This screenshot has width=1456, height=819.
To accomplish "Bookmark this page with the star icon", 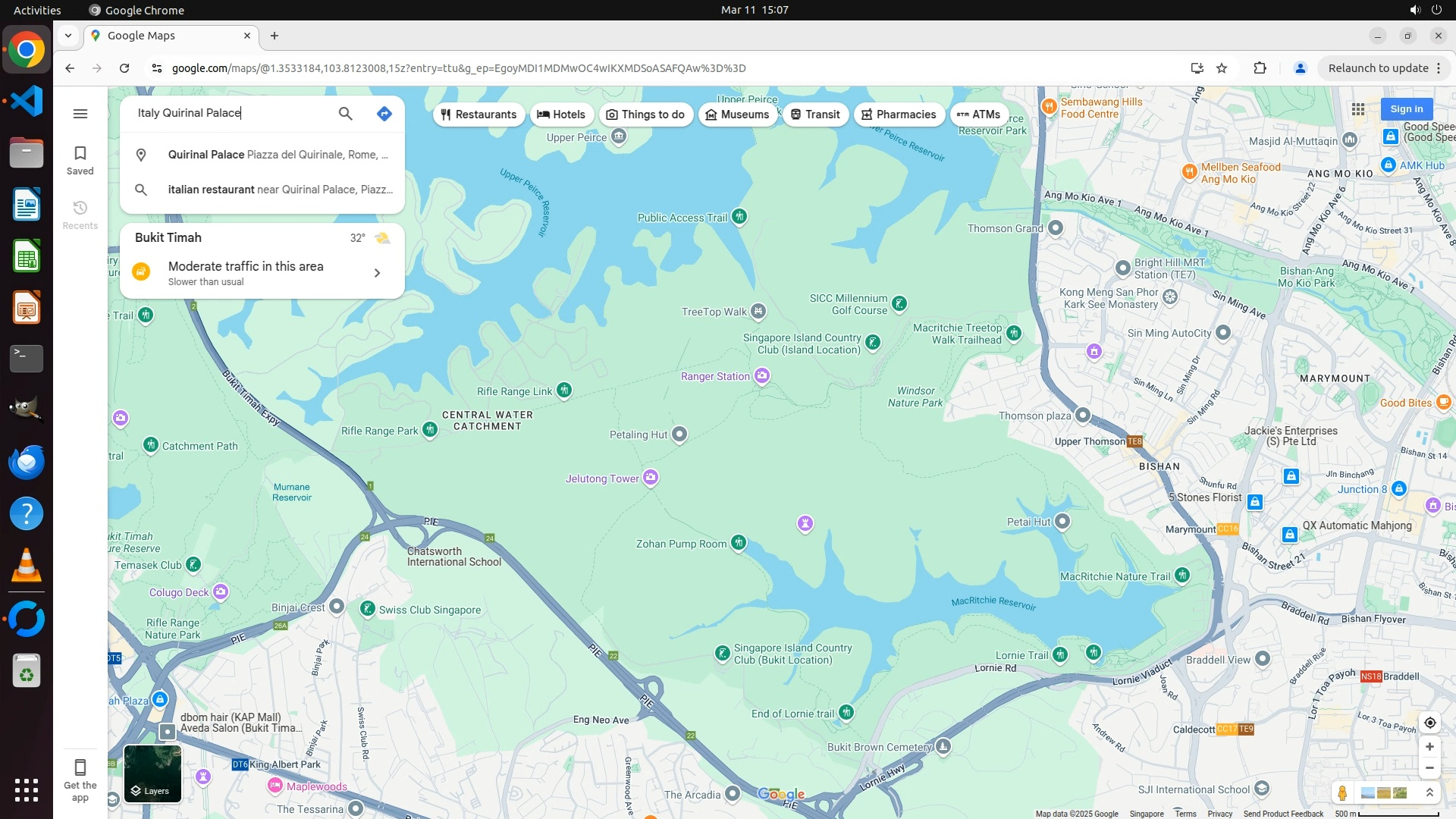I will [1222, 68].
